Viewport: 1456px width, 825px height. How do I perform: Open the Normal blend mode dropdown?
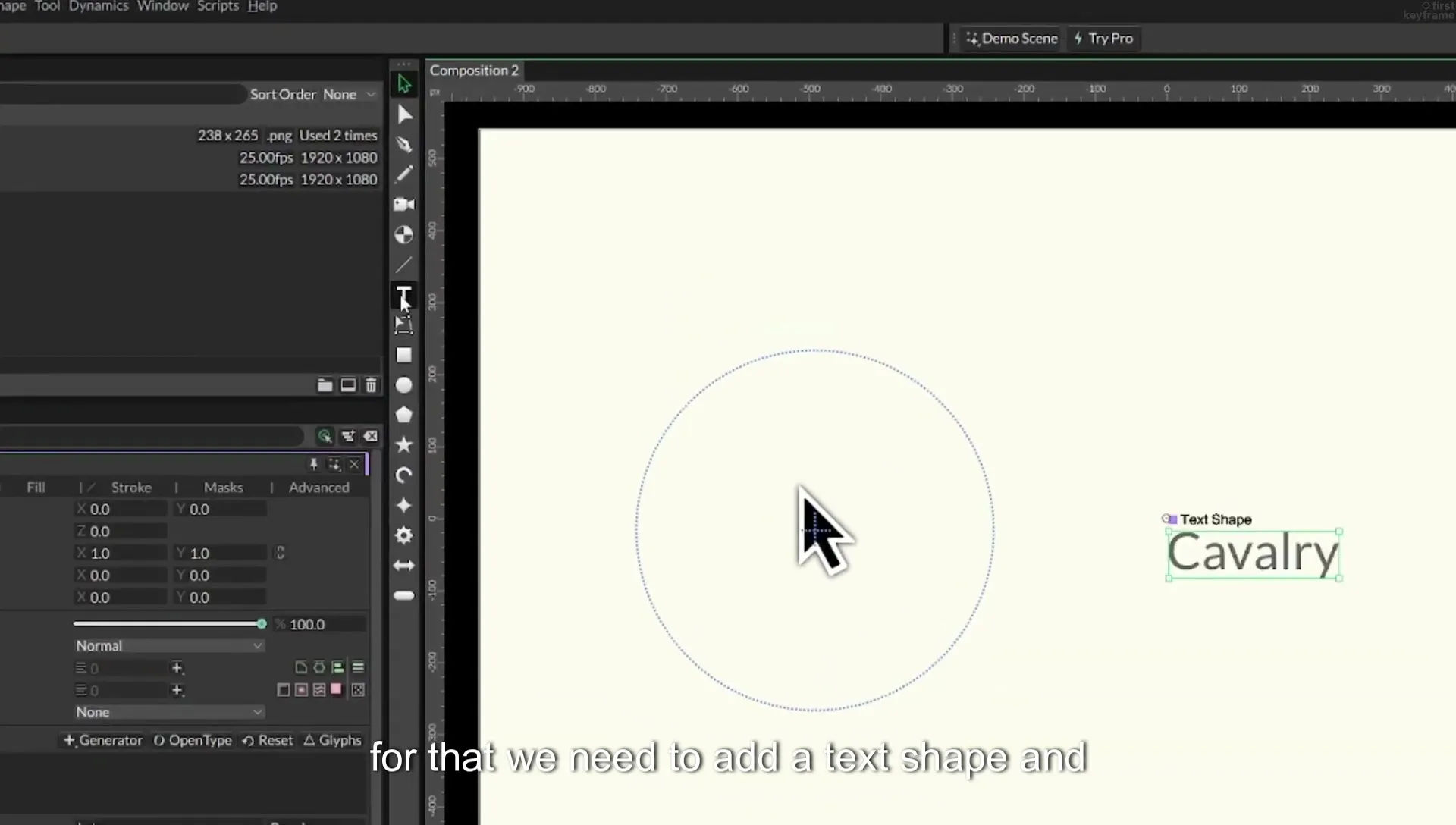click(168, 646)
